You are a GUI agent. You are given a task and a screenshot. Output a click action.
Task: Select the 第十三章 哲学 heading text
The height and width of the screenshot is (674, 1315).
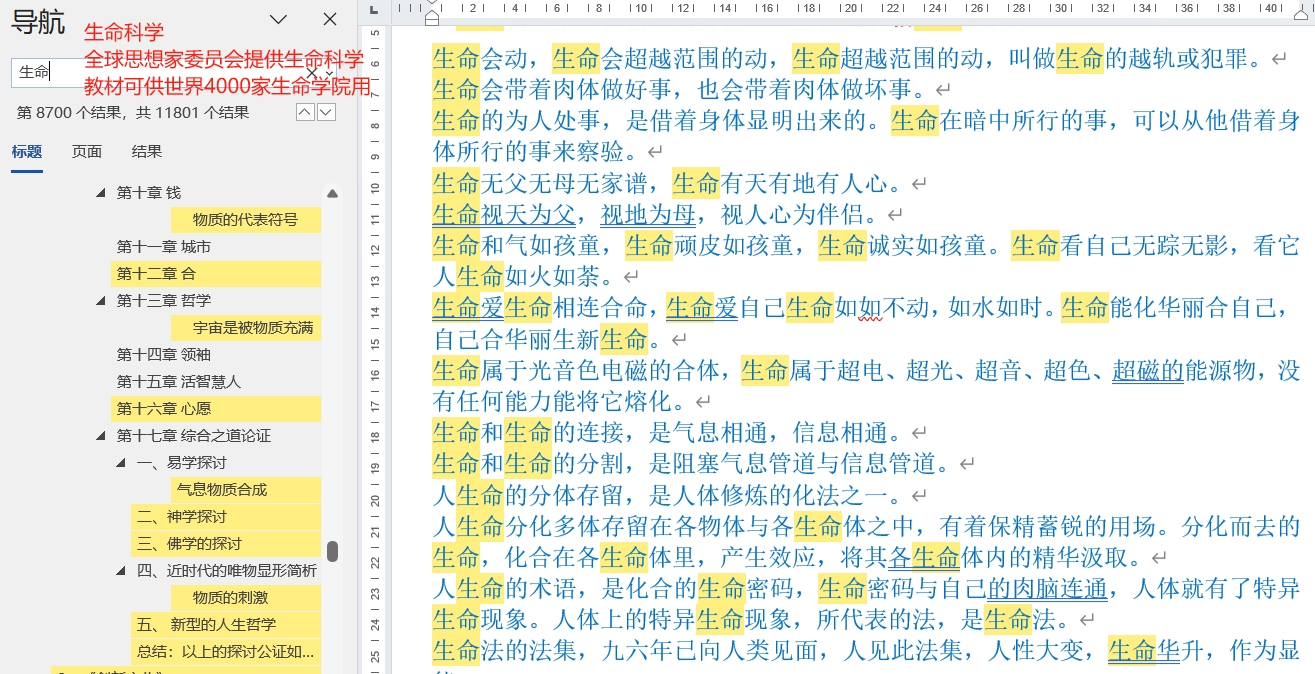pos(164,301)
